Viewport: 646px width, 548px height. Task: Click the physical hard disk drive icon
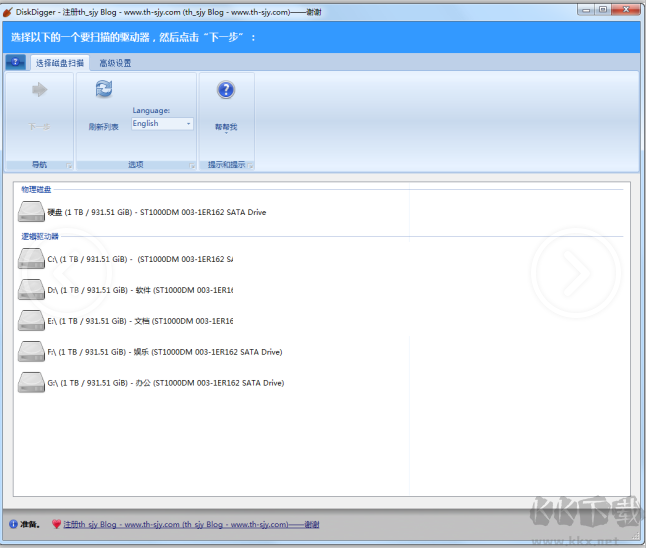31,211
